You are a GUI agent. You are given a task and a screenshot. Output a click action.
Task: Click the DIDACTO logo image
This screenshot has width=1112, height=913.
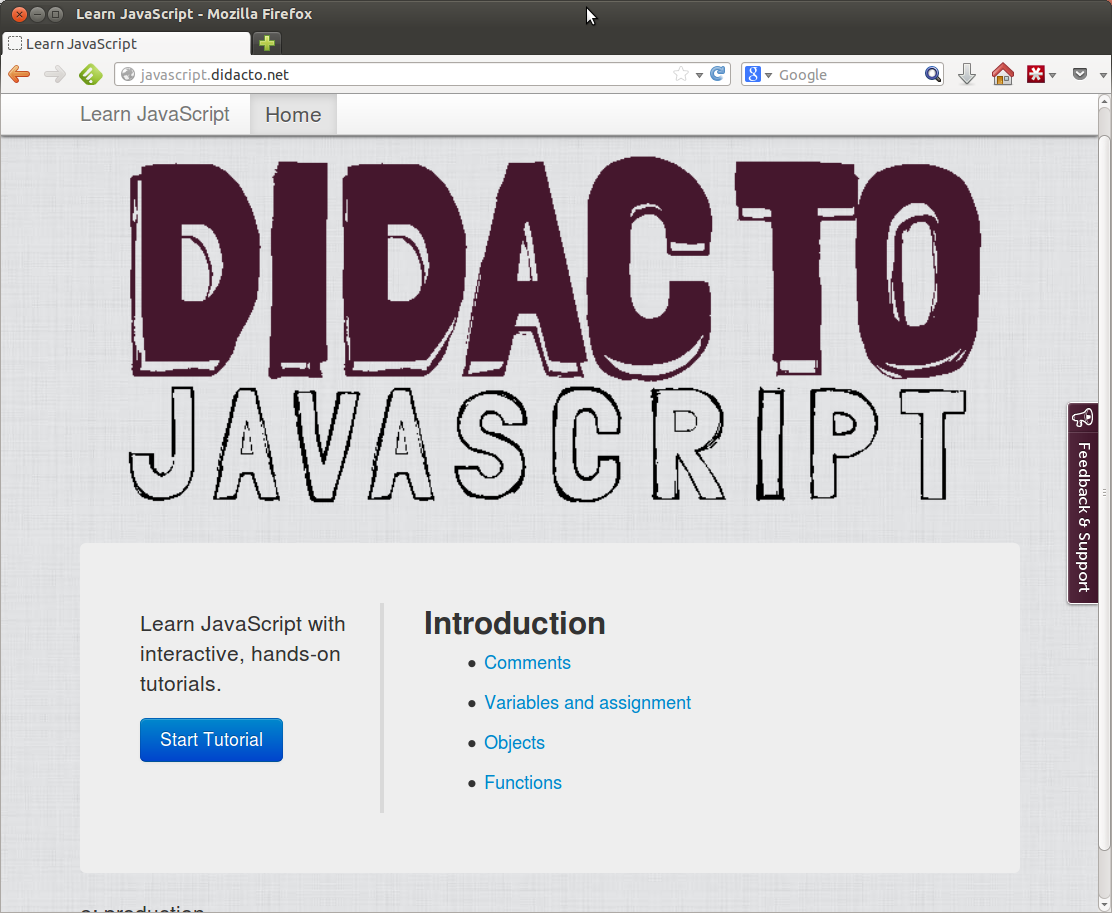555,330
